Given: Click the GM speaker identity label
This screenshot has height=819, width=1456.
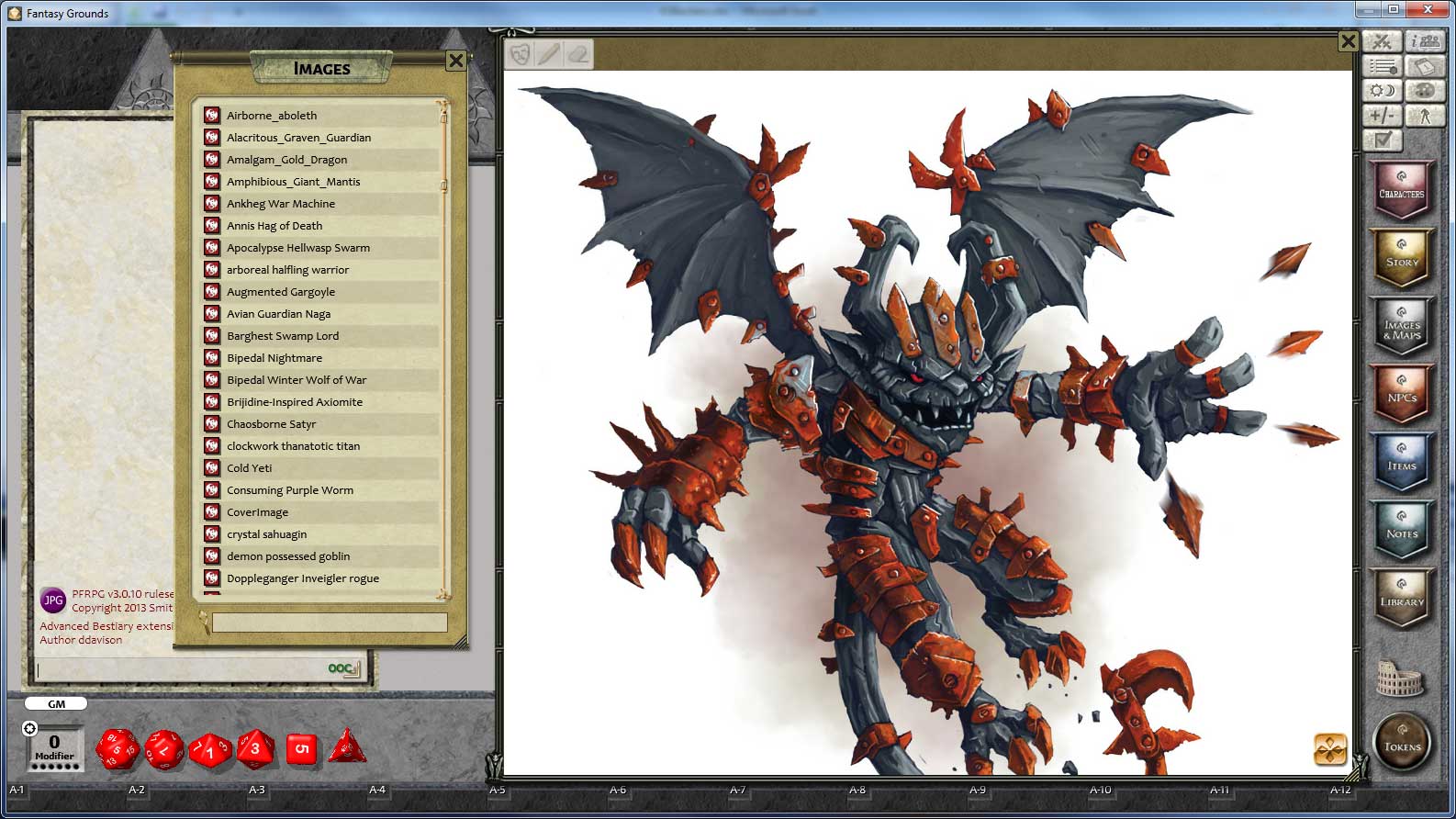Looking at the screenshot, I should [56, 704].
